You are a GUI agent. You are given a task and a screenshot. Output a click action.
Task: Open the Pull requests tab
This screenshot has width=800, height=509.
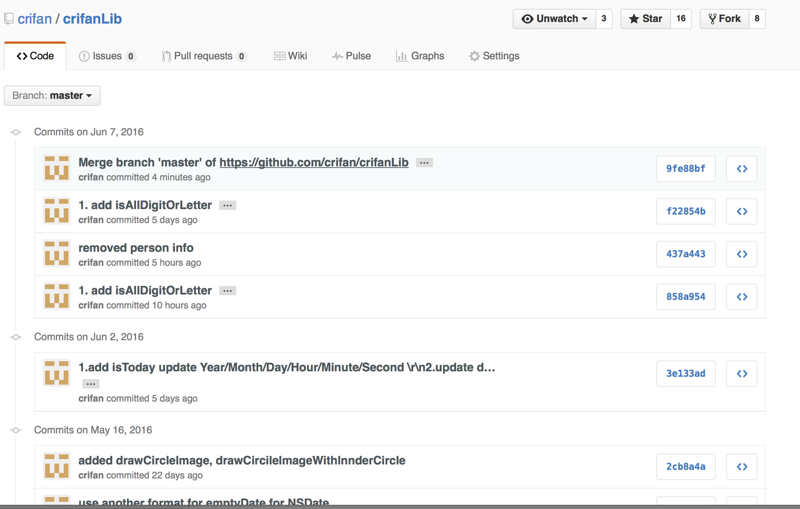click(203, 56)
